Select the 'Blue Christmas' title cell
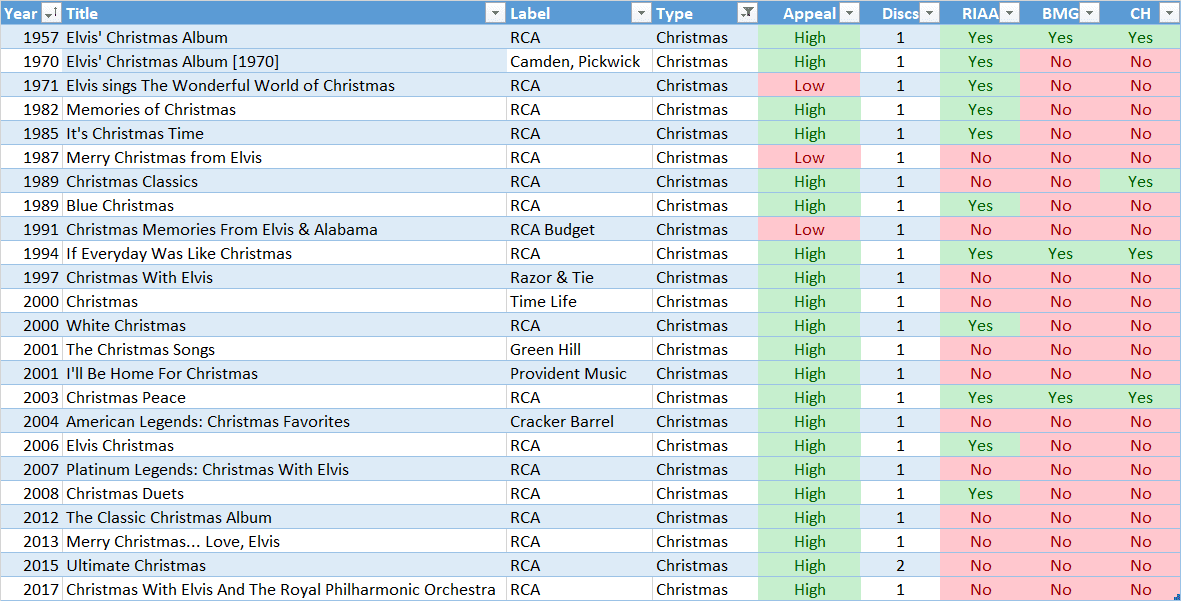 [x=284, y=206]
